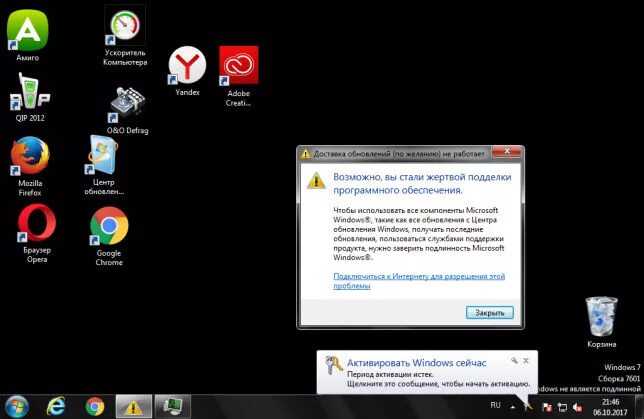Open Adobe Creative Cloud desktop icon

(x=239, y=76)
